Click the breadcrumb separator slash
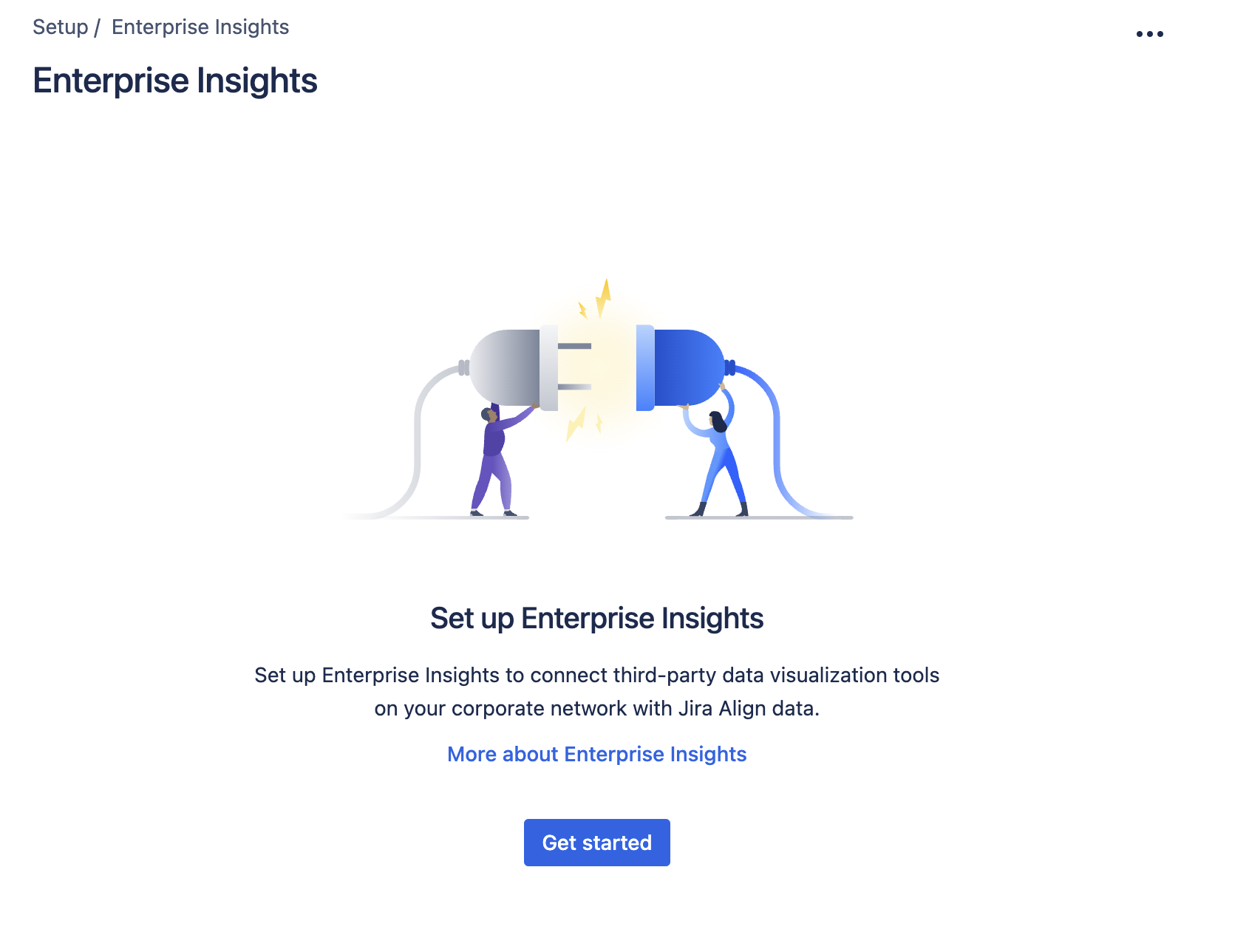The image size is (1249, 952). point(97,27)
